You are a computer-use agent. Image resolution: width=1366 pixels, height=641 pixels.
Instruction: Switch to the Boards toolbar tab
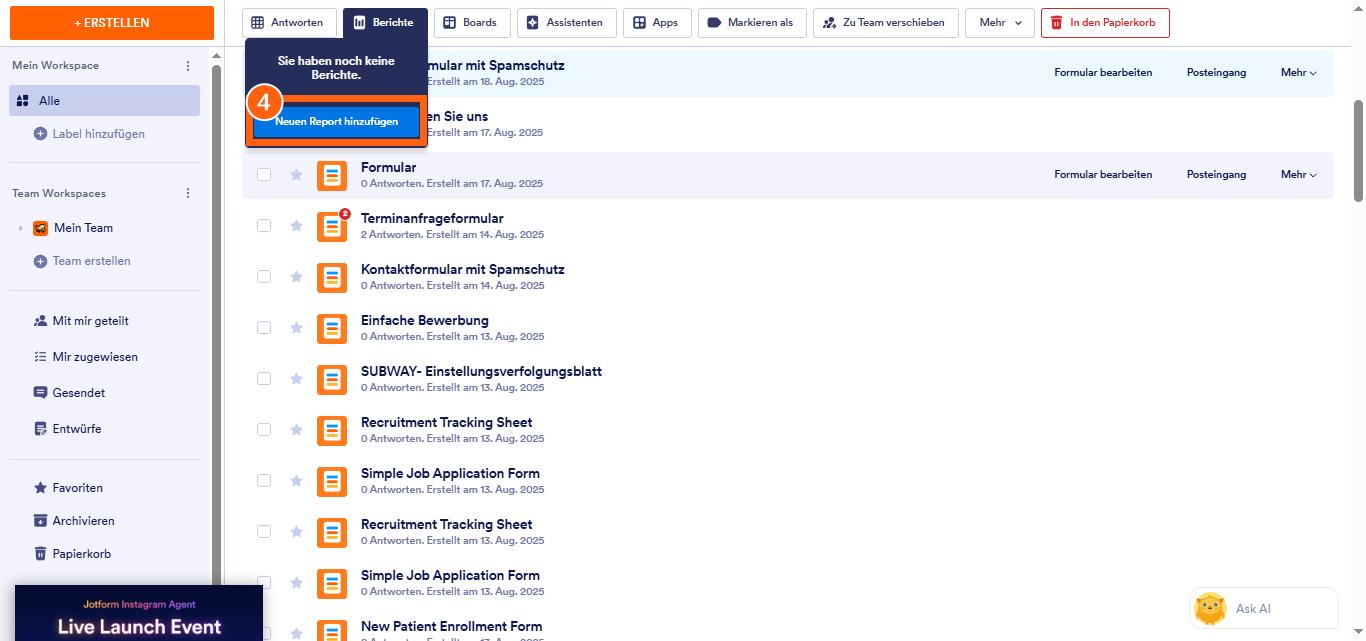pyautogui.click(x=470, y=23)
